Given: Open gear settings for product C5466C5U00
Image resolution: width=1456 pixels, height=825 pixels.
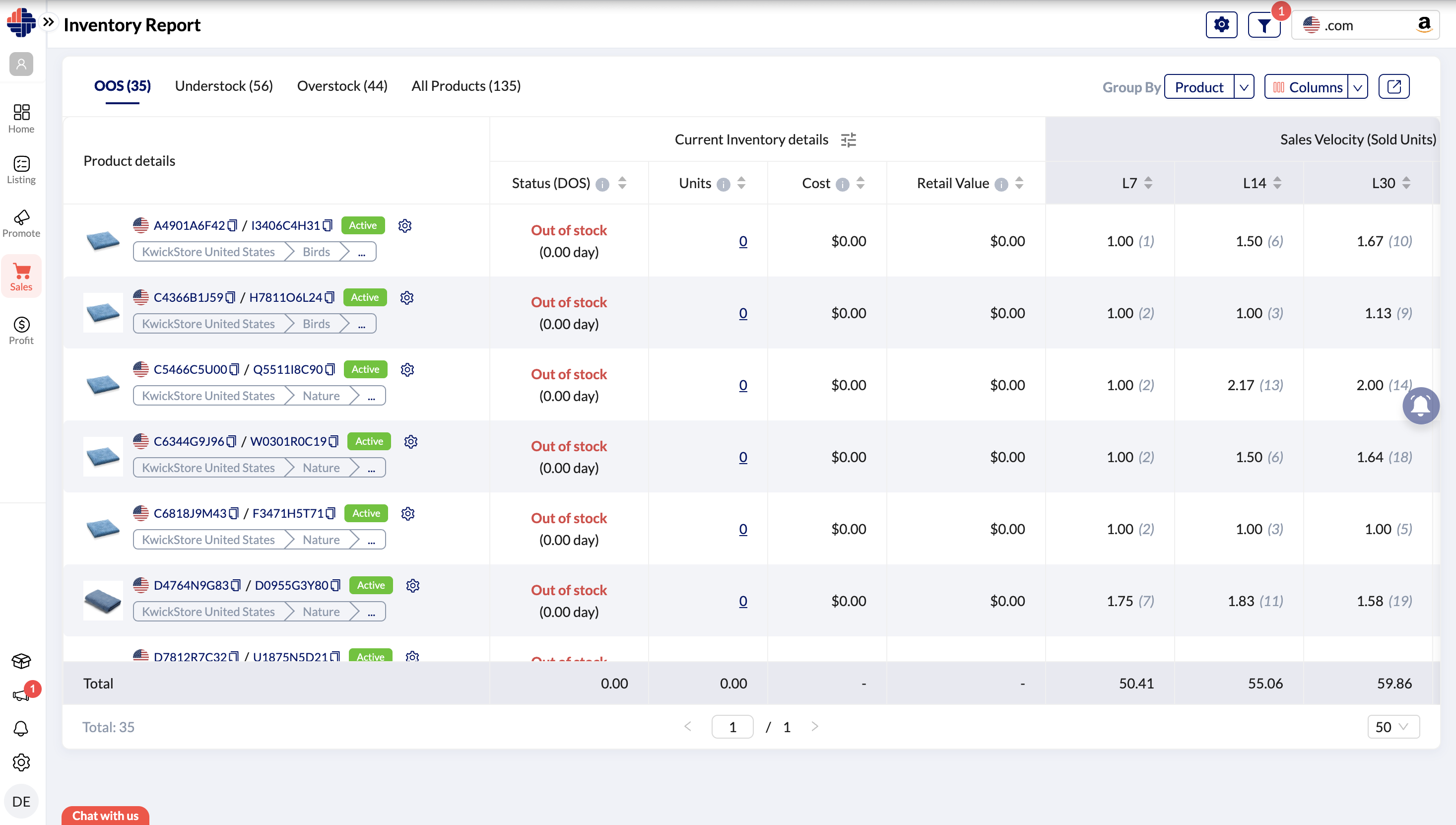Looking at the screenshot, I should (407, 369).
